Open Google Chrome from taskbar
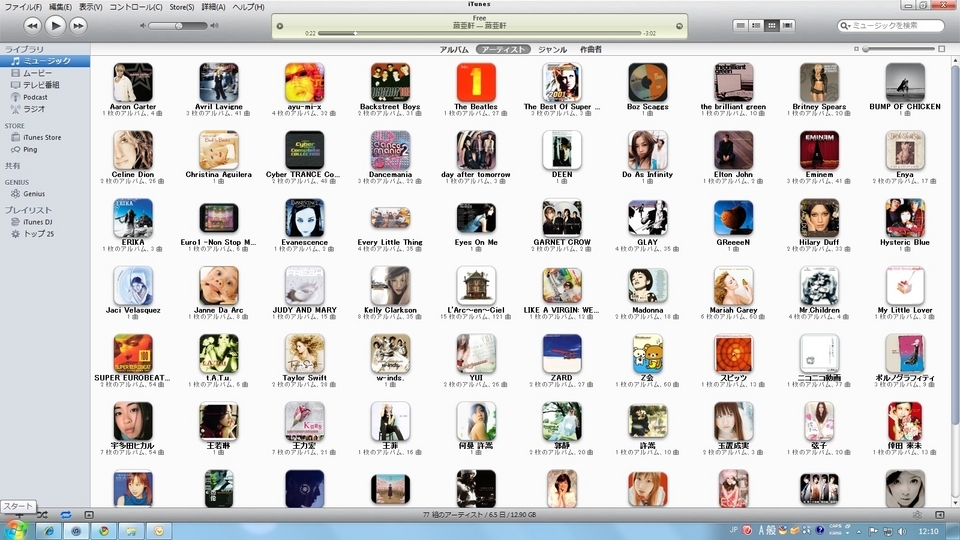Image resolution: width=960 pixels, height=540 pixels. [103, 531]
